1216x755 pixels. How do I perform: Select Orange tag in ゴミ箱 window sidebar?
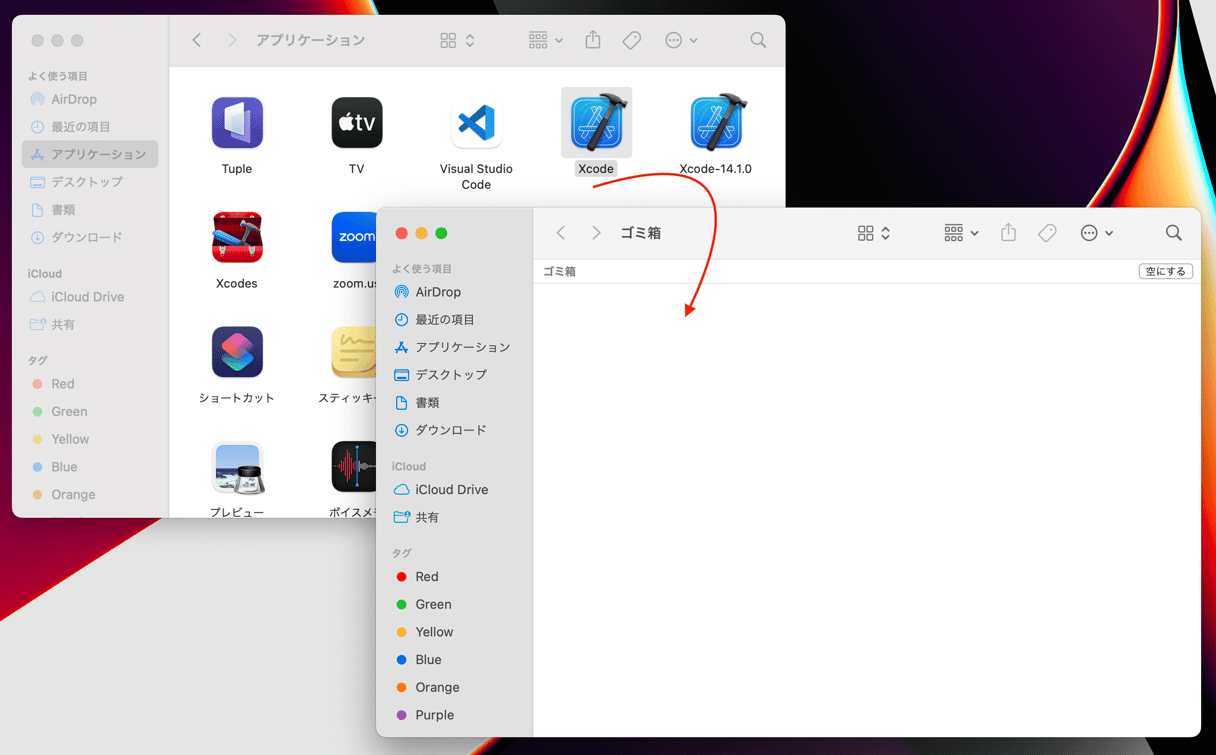pos(456,688)
